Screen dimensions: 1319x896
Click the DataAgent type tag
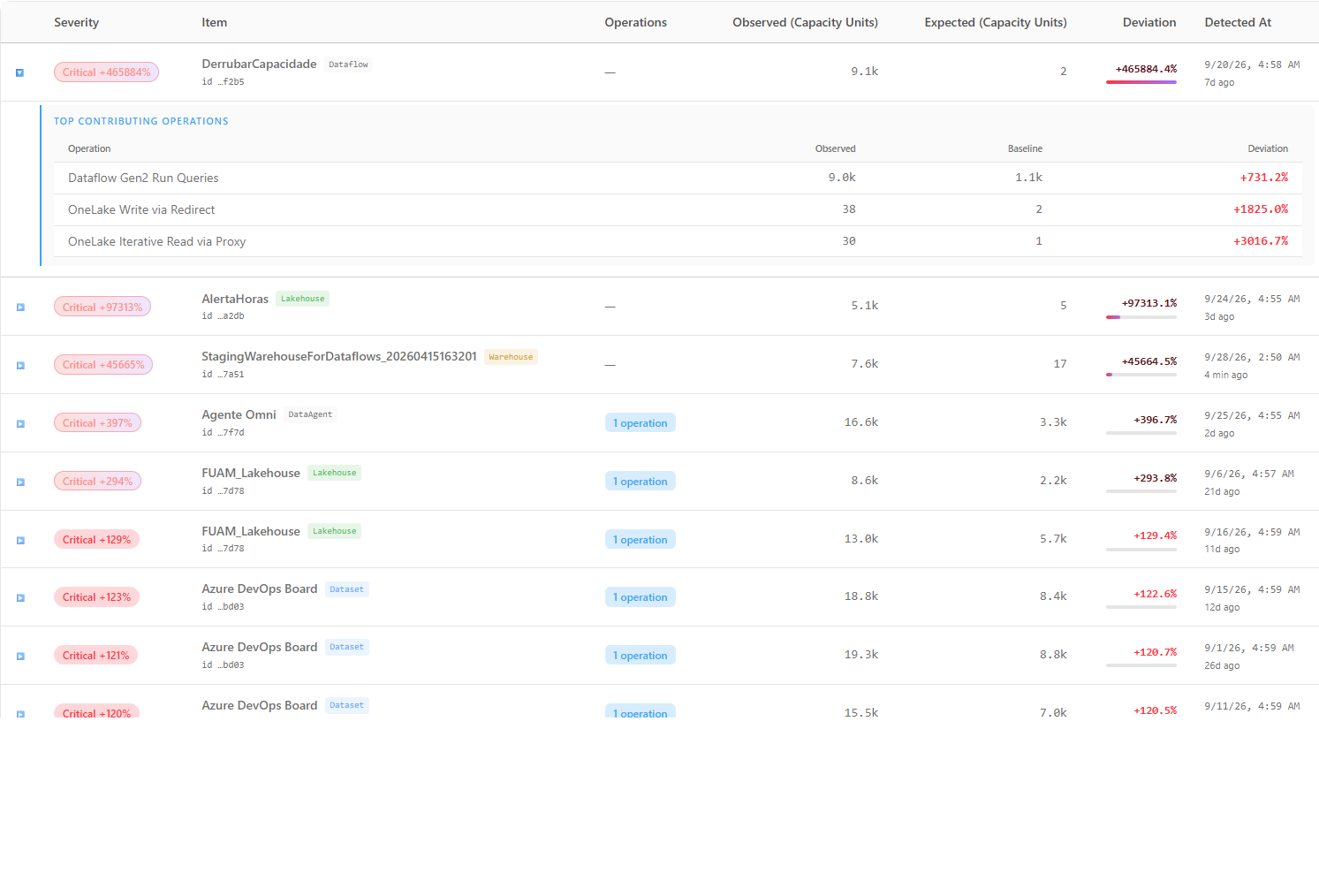point(310,414)
